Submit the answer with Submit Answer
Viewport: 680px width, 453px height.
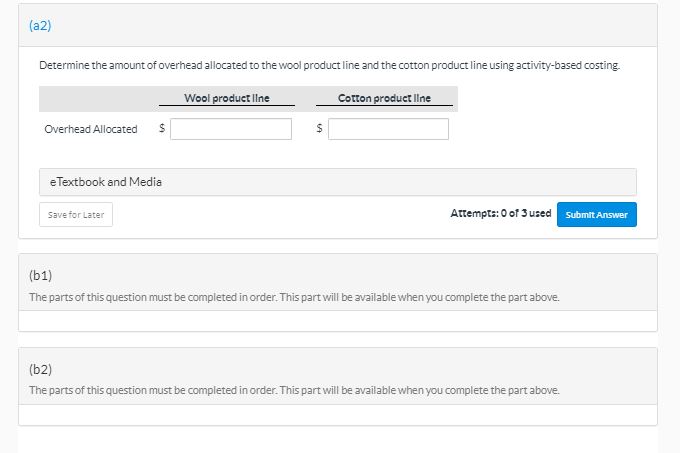[x=596, y=215]
